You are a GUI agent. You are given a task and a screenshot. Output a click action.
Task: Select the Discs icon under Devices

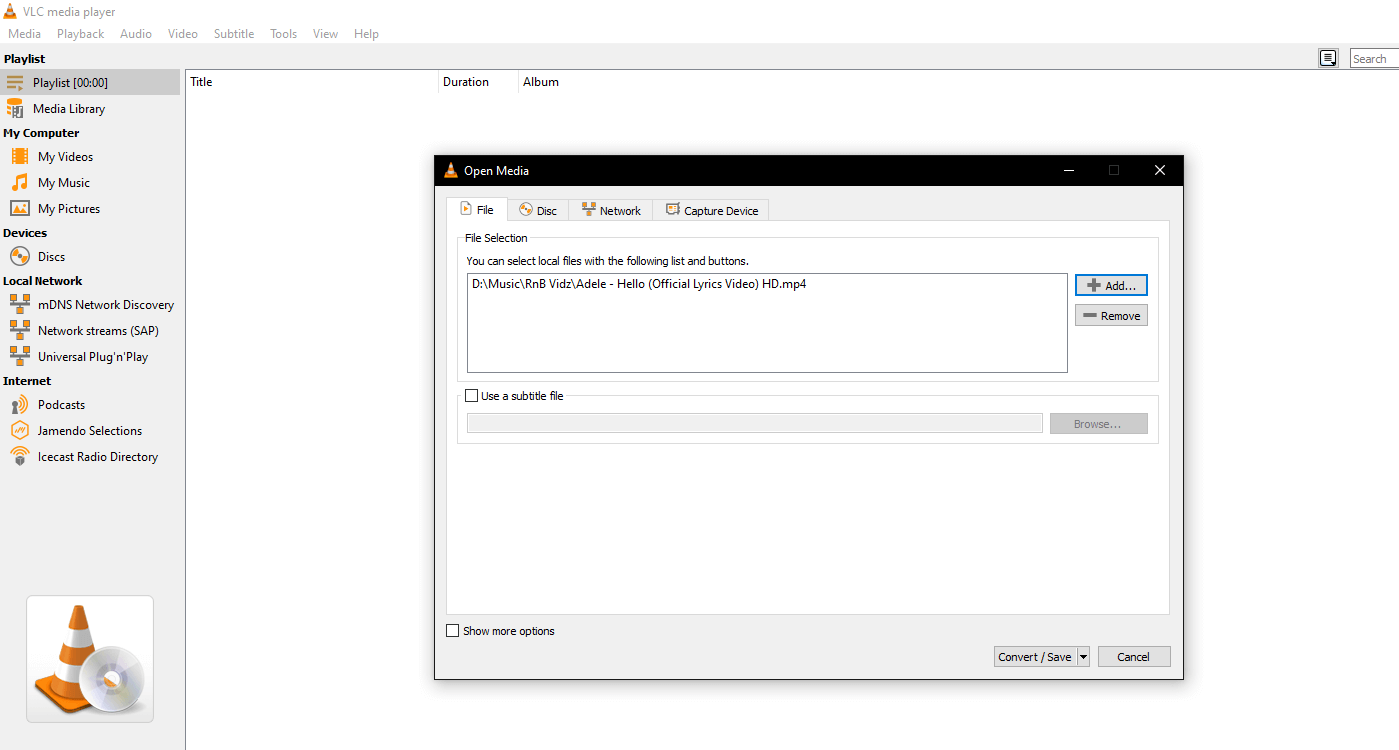(x=20, y=257)
